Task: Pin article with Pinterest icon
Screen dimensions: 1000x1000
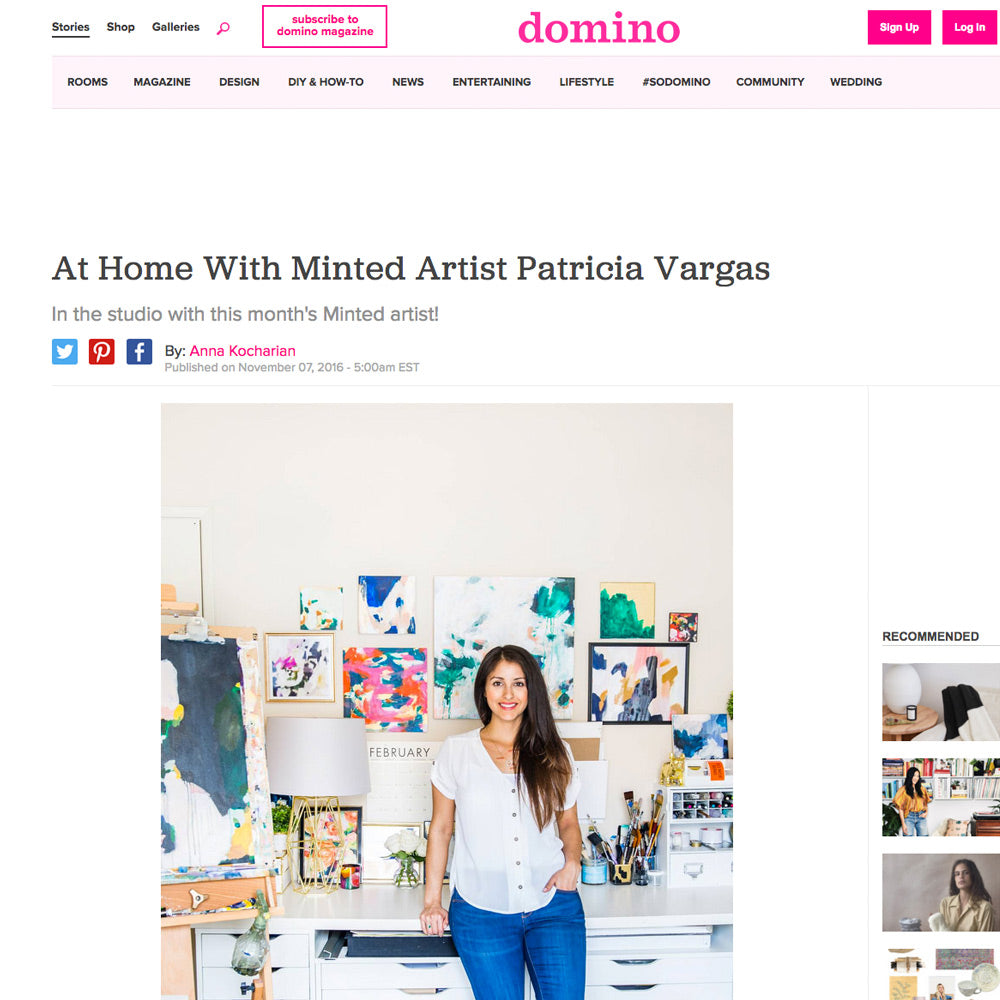Action: tap(101, 351)
